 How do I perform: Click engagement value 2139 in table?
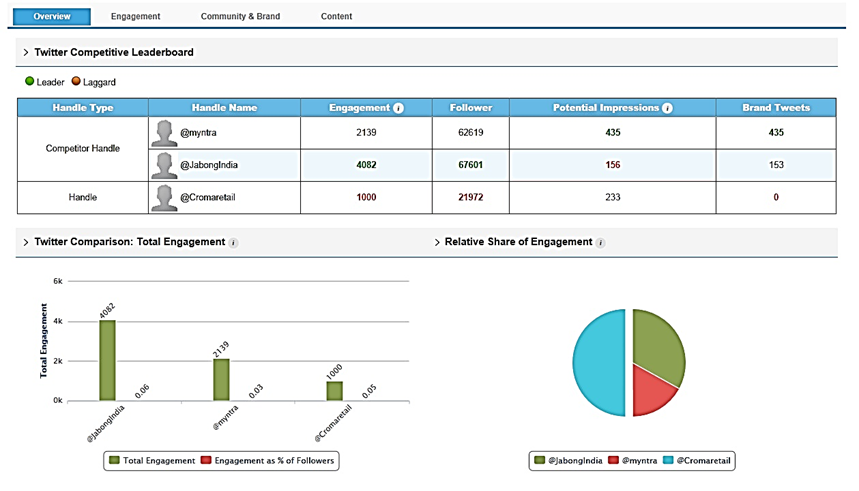(x=366, y=133)
